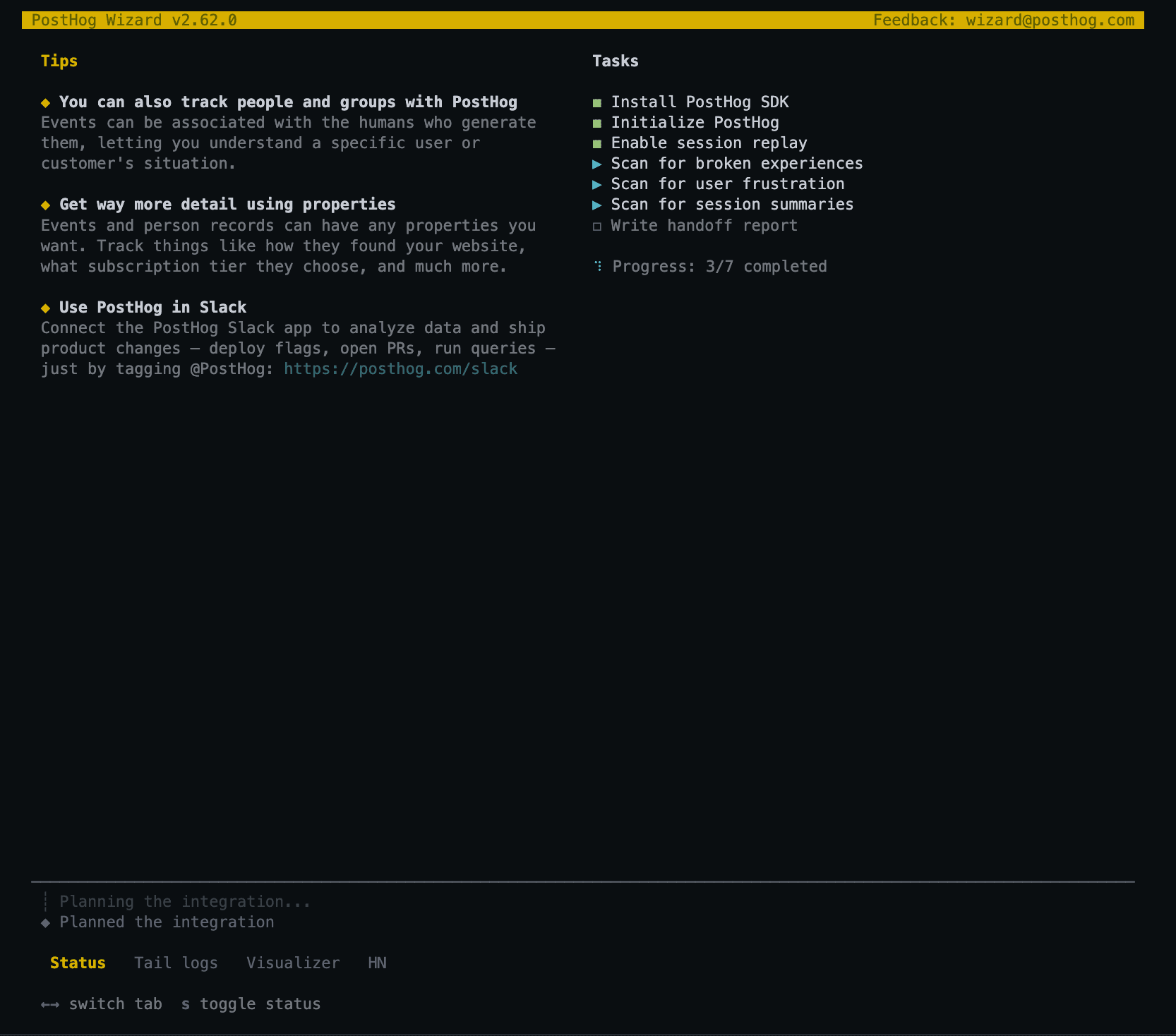1176x1036 pixels.
Task: Click the Planned the integration log line
Action: tap(167, 922)
